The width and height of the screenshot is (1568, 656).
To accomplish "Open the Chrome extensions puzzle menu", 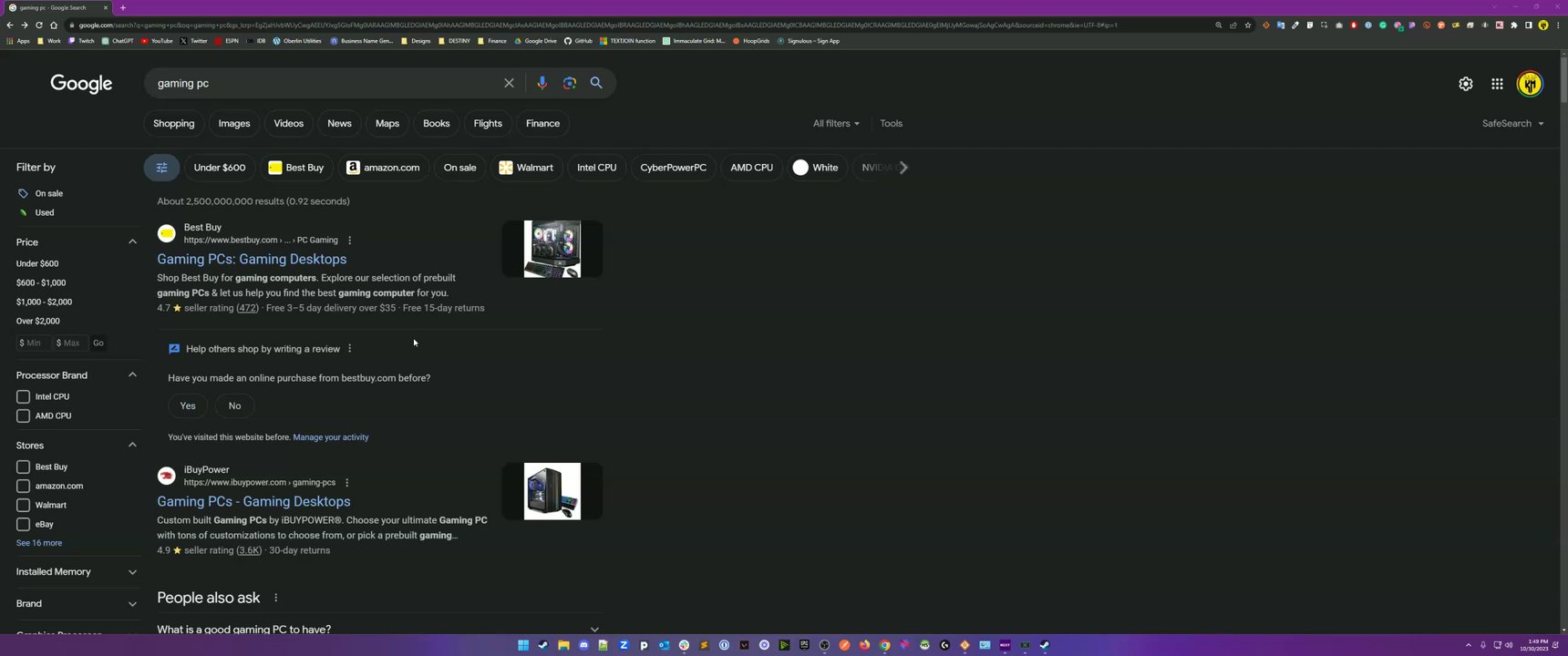I will 1514,26.
